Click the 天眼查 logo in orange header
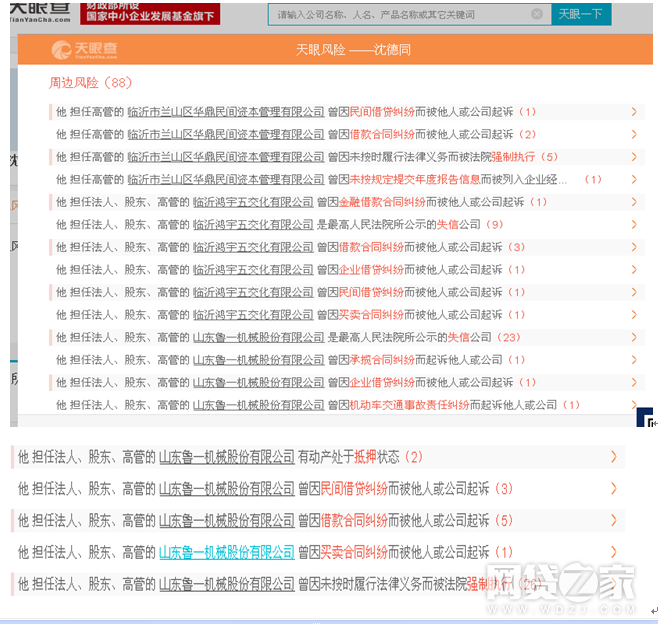 [84, 50]
